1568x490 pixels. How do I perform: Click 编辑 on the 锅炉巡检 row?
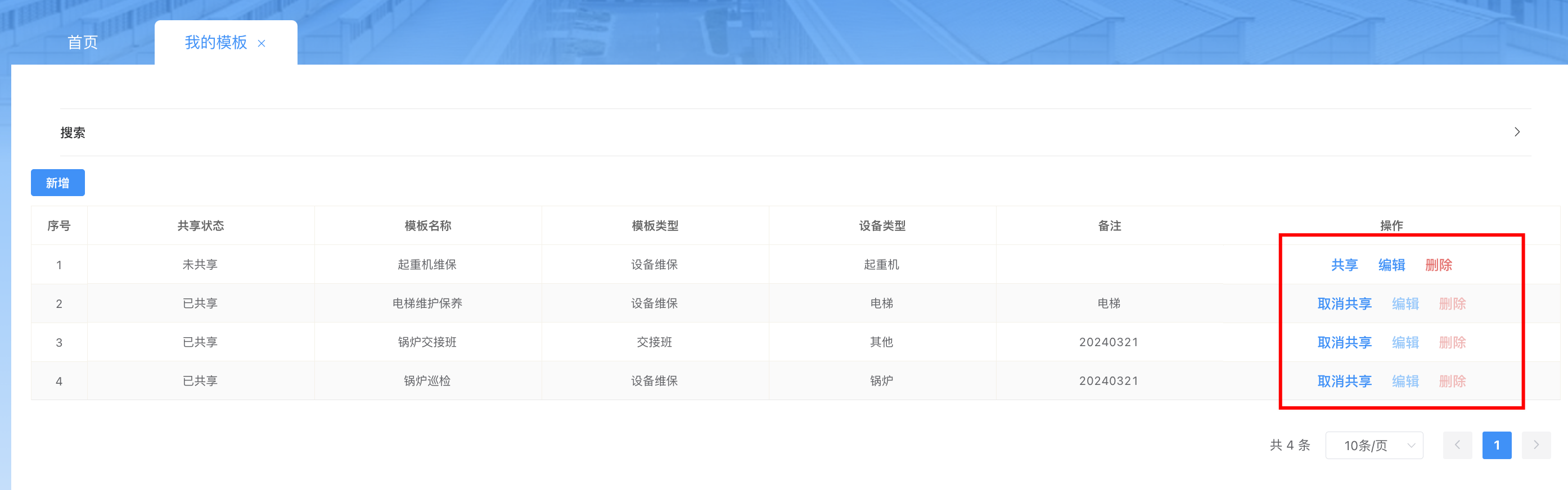tap(1405, 381)
